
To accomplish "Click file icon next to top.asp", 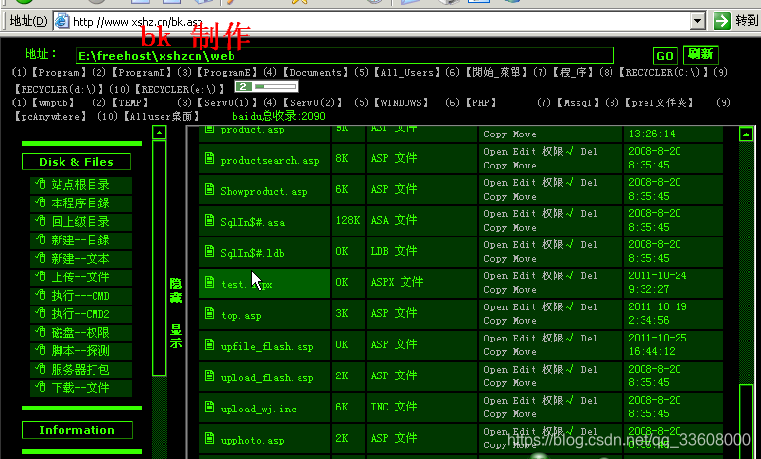I will click(209, 313).
